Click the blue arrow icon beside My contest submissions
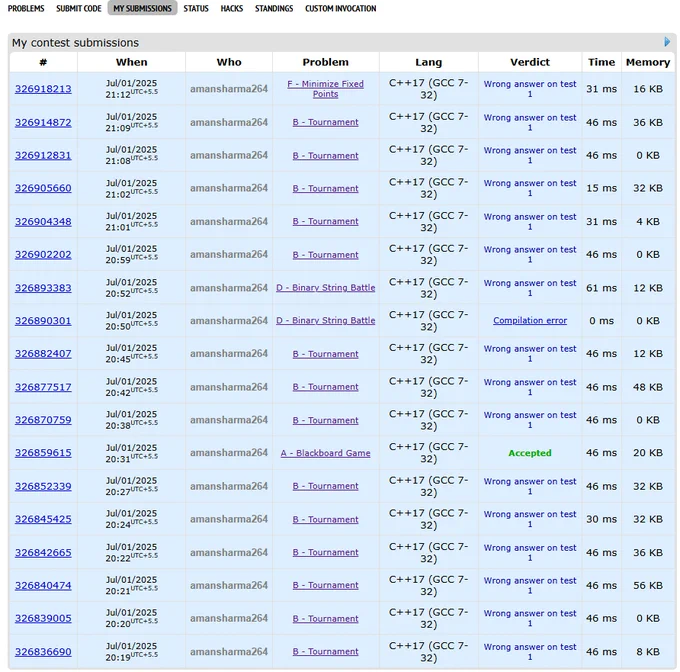This screenshot has height=672, width=680. [x=667, y=42]
